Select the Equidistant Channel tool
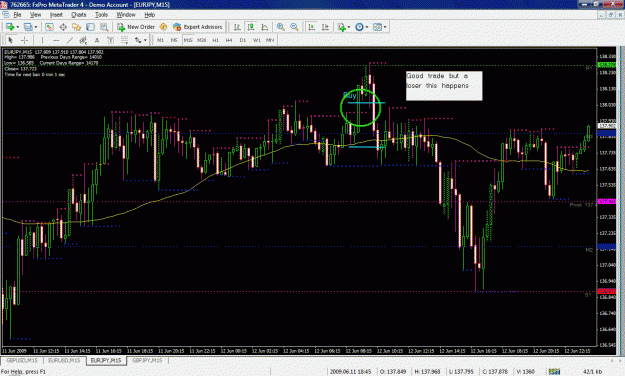 coord(83,40)
